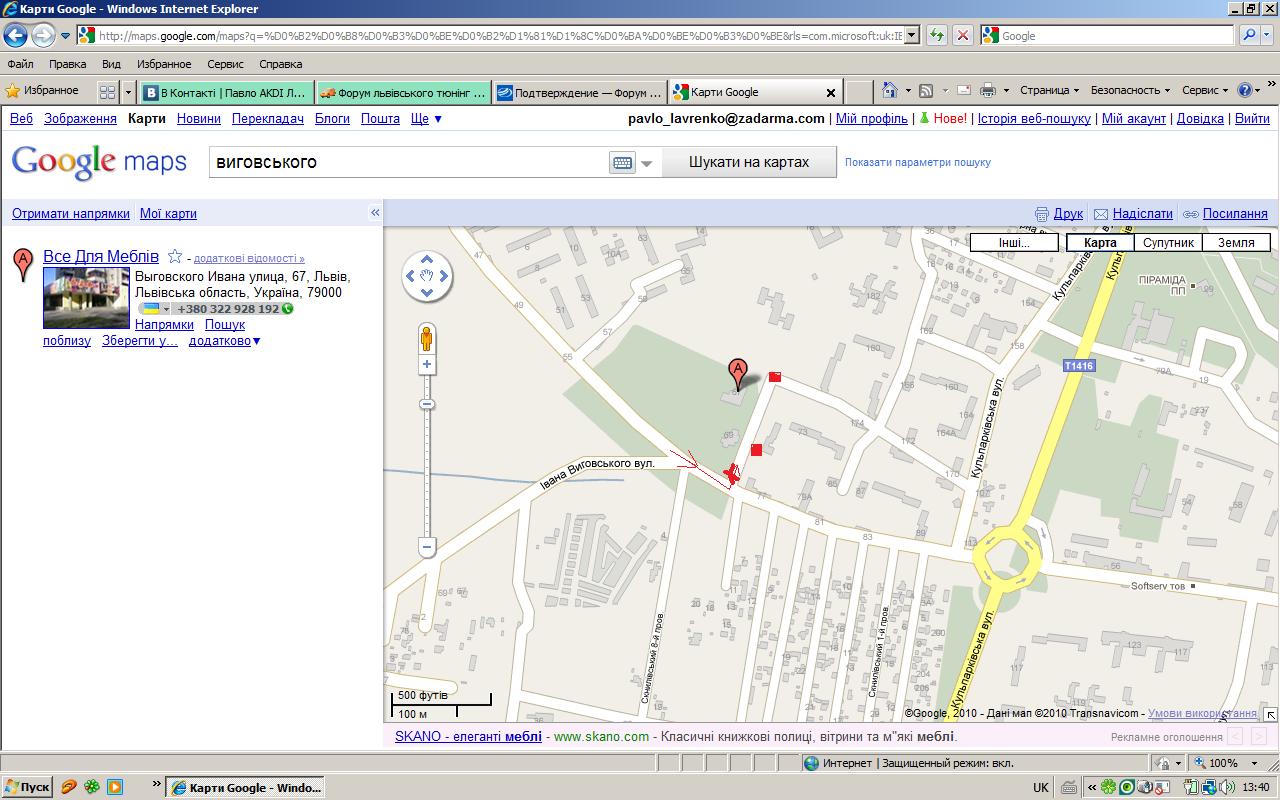The image size is (1280, 800).
Task: Open "Мої карти" link
Action: pyautogui.click(x=168, y=213)
